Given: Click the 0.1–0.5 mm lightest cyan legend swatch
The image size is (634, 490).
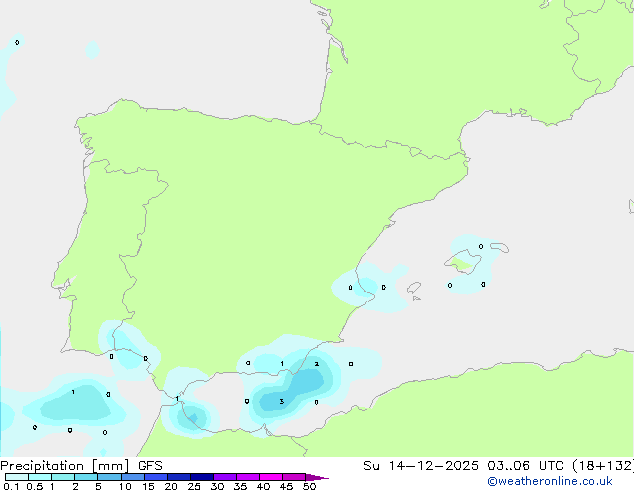Looking at the screenshot, I should coord(17,477).
